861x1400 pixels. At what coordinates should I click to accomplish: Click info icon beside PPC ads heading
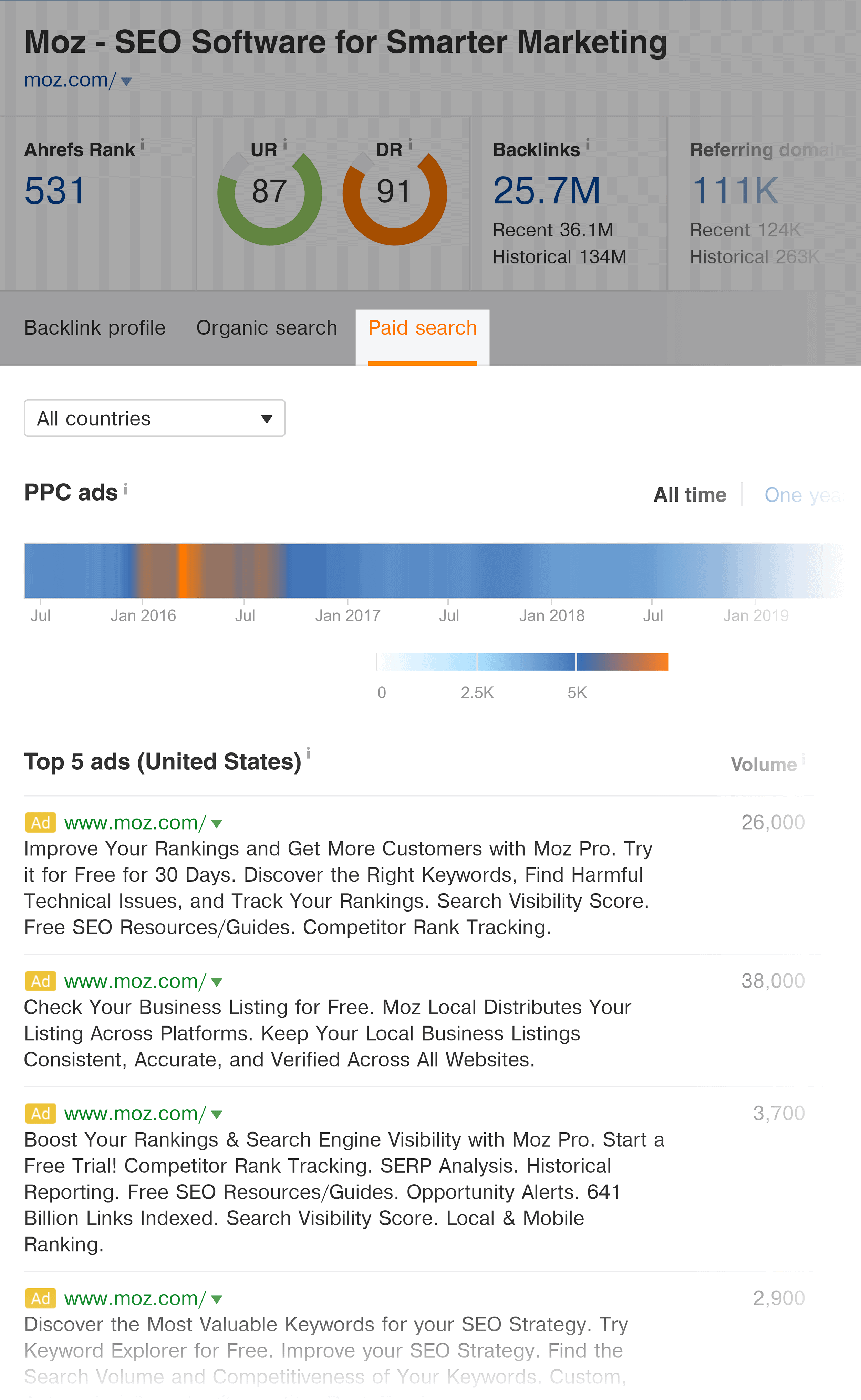126,488
